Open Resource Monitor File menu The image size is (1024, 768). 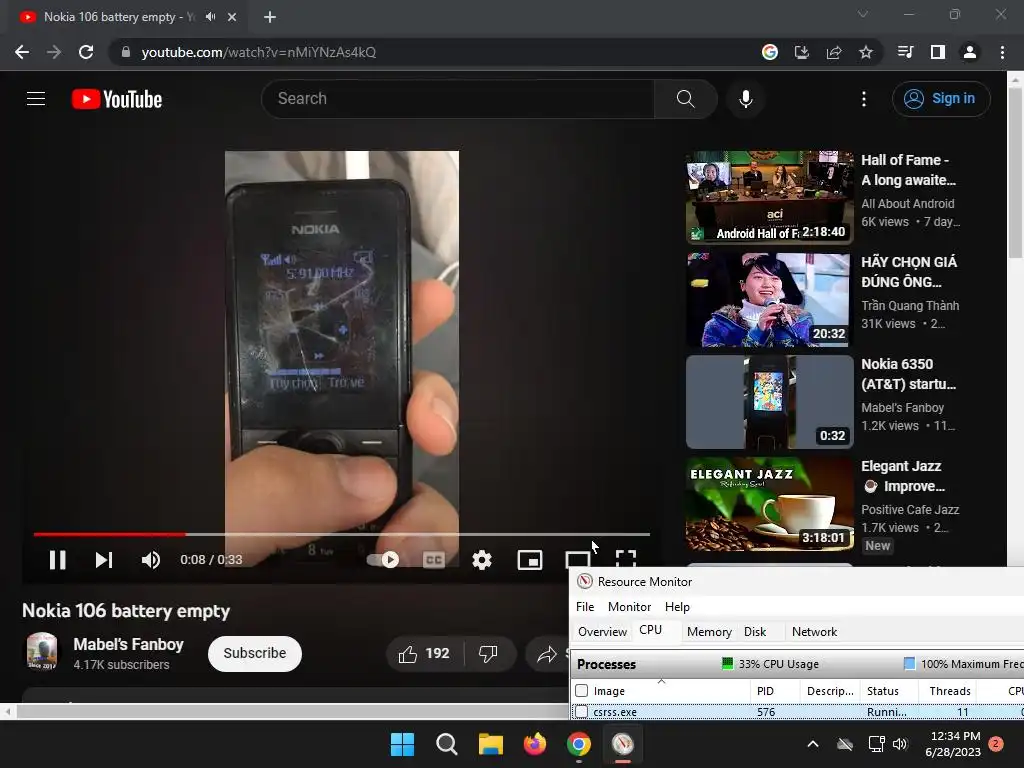click(x=585, y=607)
